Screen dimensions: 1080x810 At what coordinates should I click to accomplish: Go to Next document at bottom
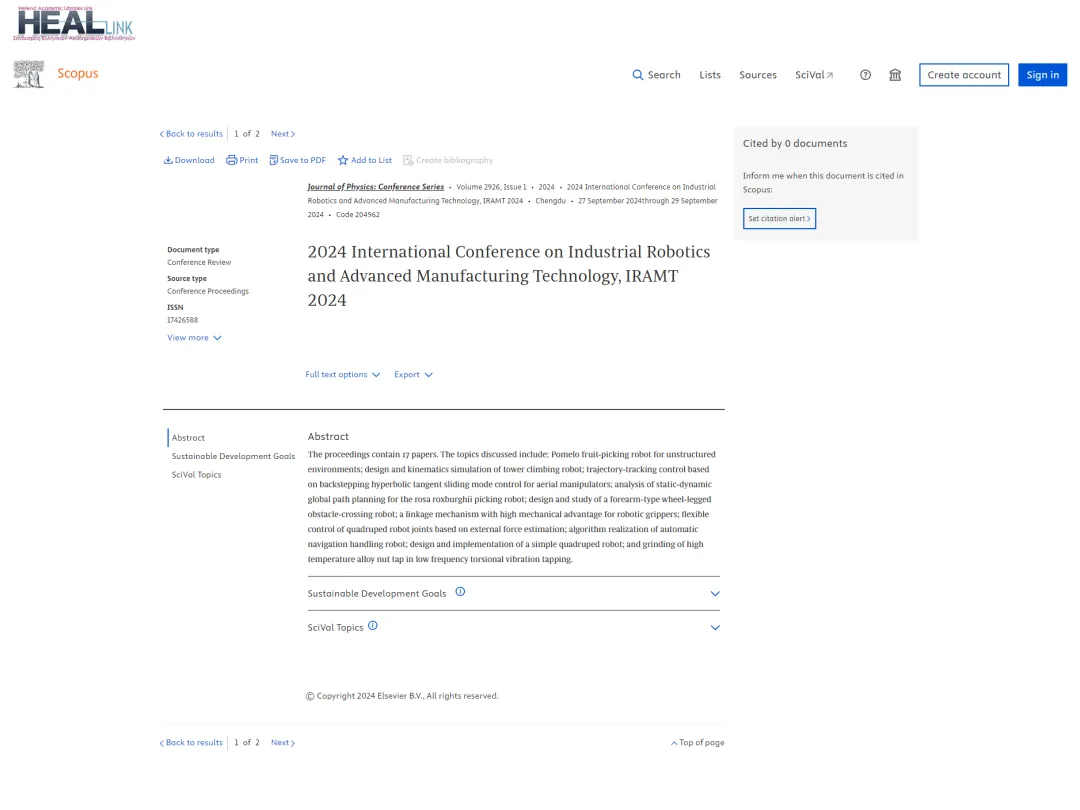click(282, 742)
